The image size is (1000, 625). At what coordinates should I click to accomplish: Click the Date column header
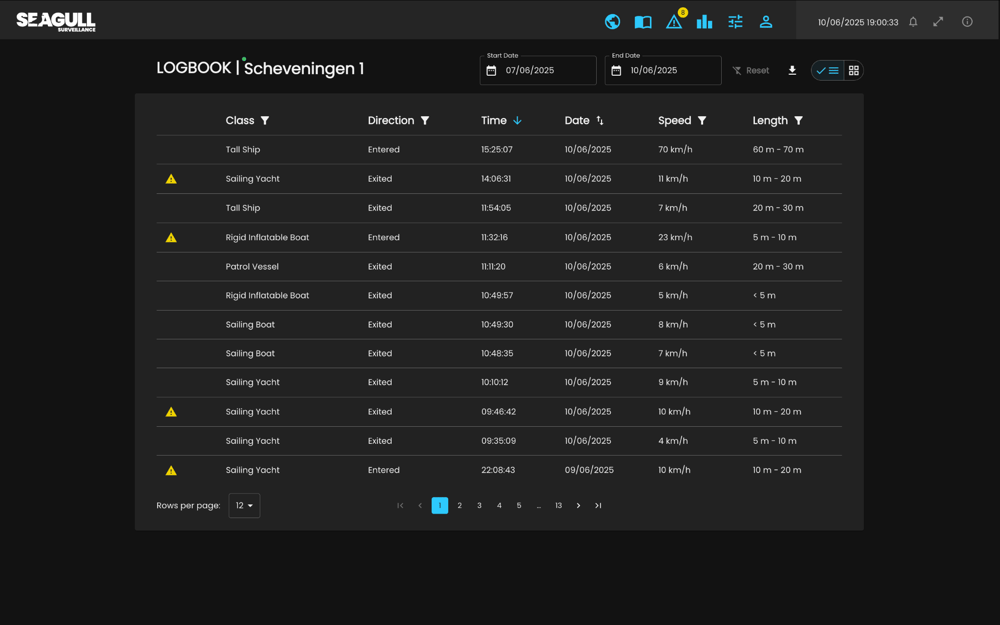tap(577, 121)
